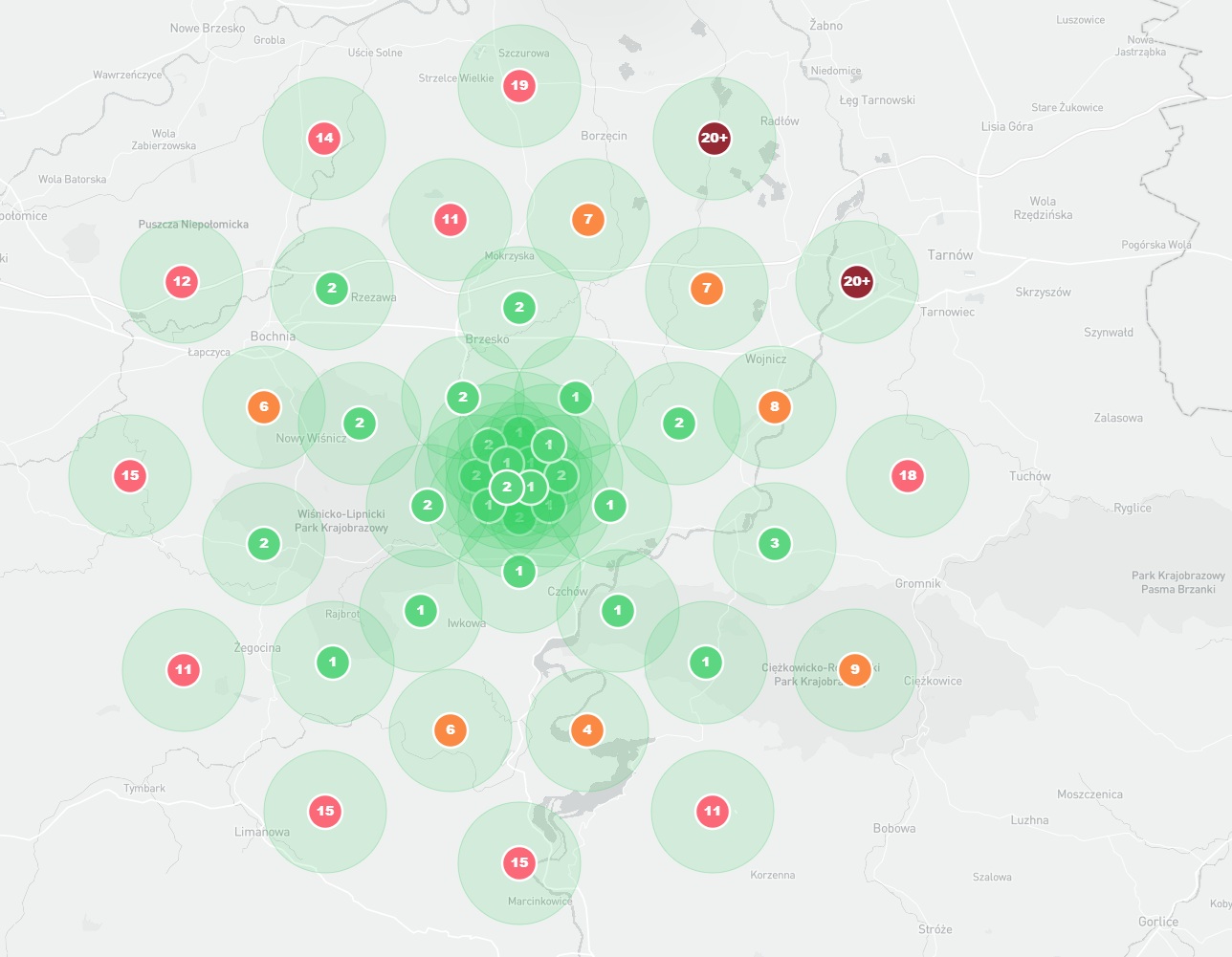
Task: Open the orange 4 cluster marker
Action: 587,730
